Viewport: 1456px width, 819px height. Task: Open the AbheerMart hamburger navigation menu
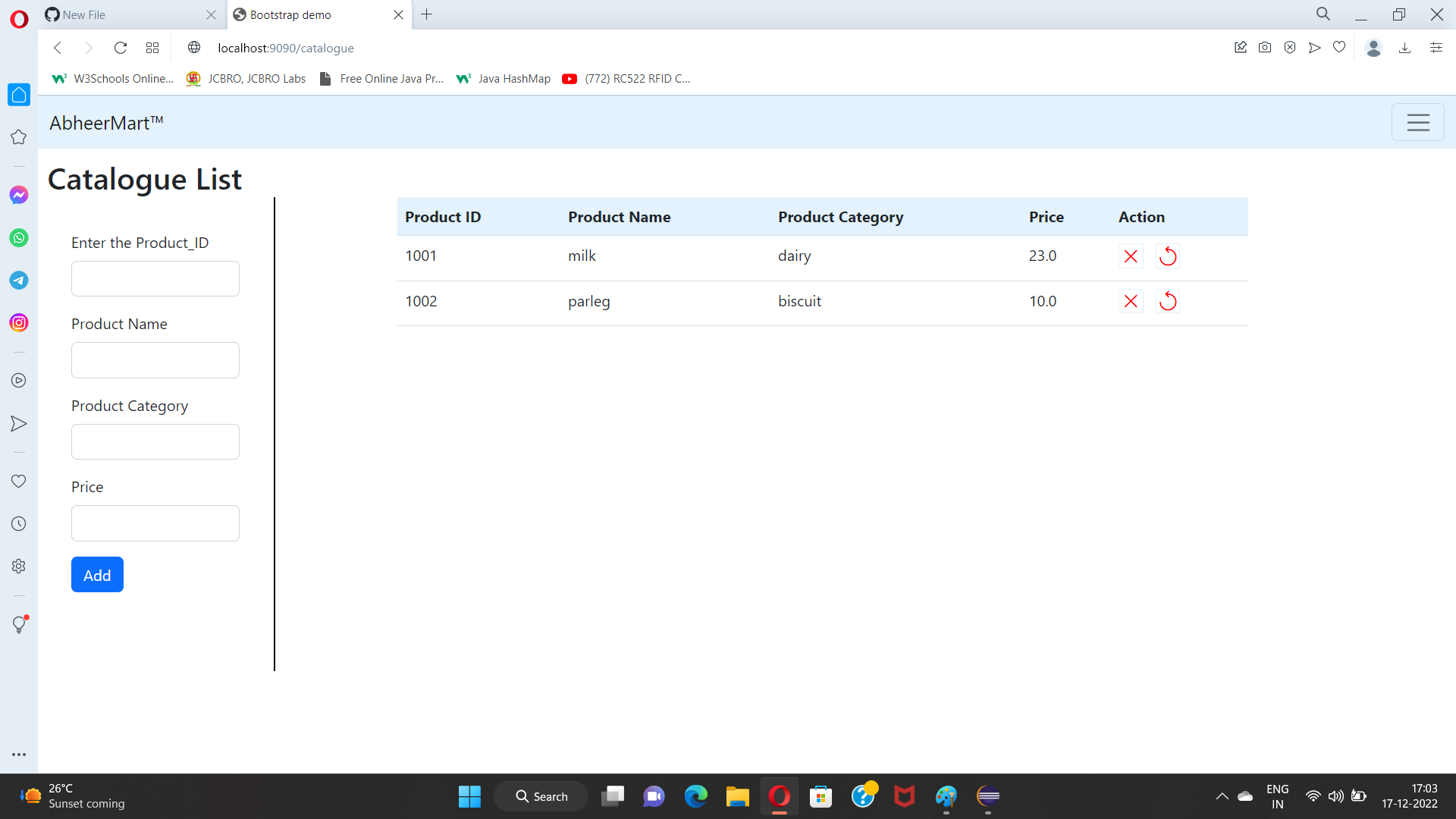pos(1417,122)
